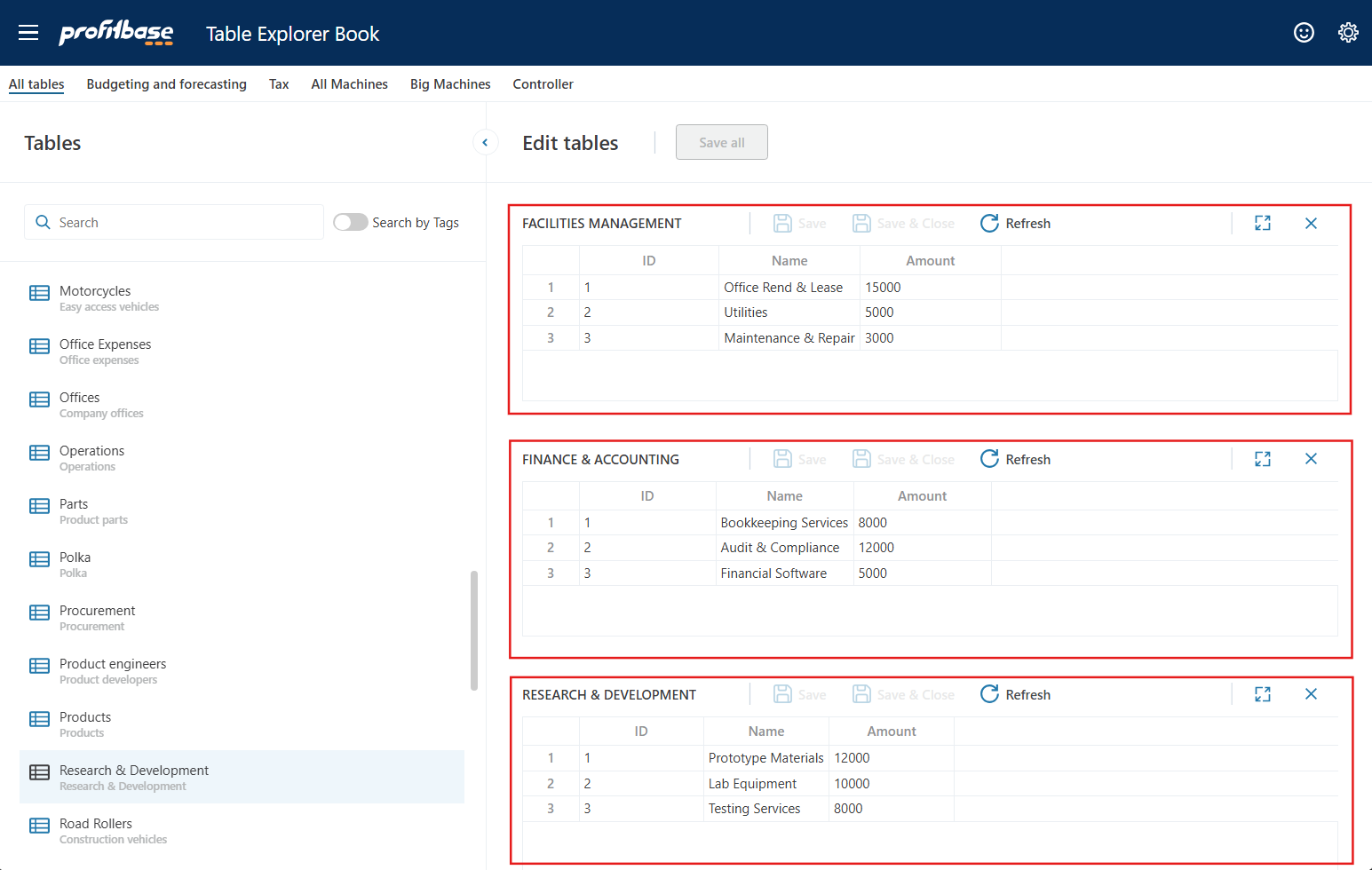Maximize the Finance & Accounting table
Image resolution: width=1372 pixels, height=870 pixels.
pyautogui.click(x=1262, y=459)
